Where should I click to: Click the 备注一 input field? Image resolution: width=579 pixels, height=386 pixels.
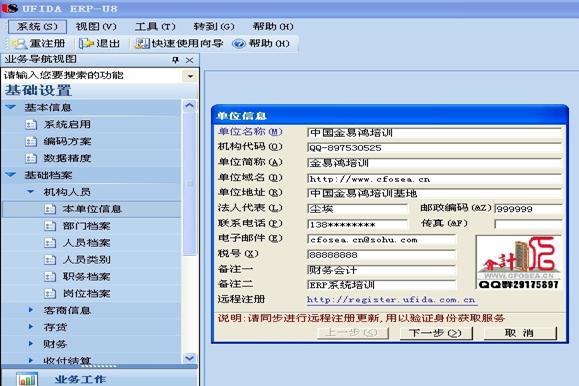tap(381, 270)
